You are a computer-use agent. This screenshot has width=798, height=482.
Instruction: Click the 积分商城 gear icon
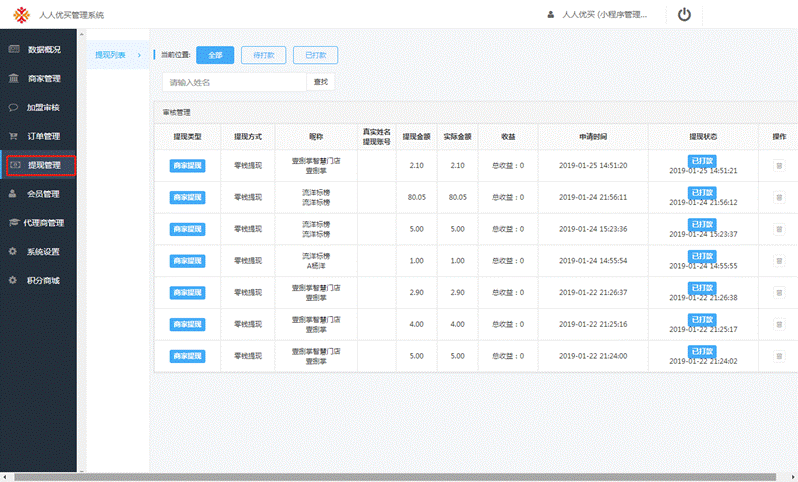pos(13,280)
